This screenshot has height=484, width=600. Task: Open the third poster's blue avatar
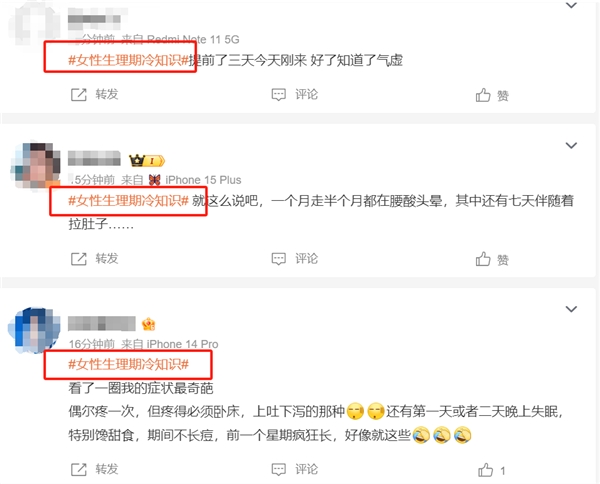pos(34,330)
